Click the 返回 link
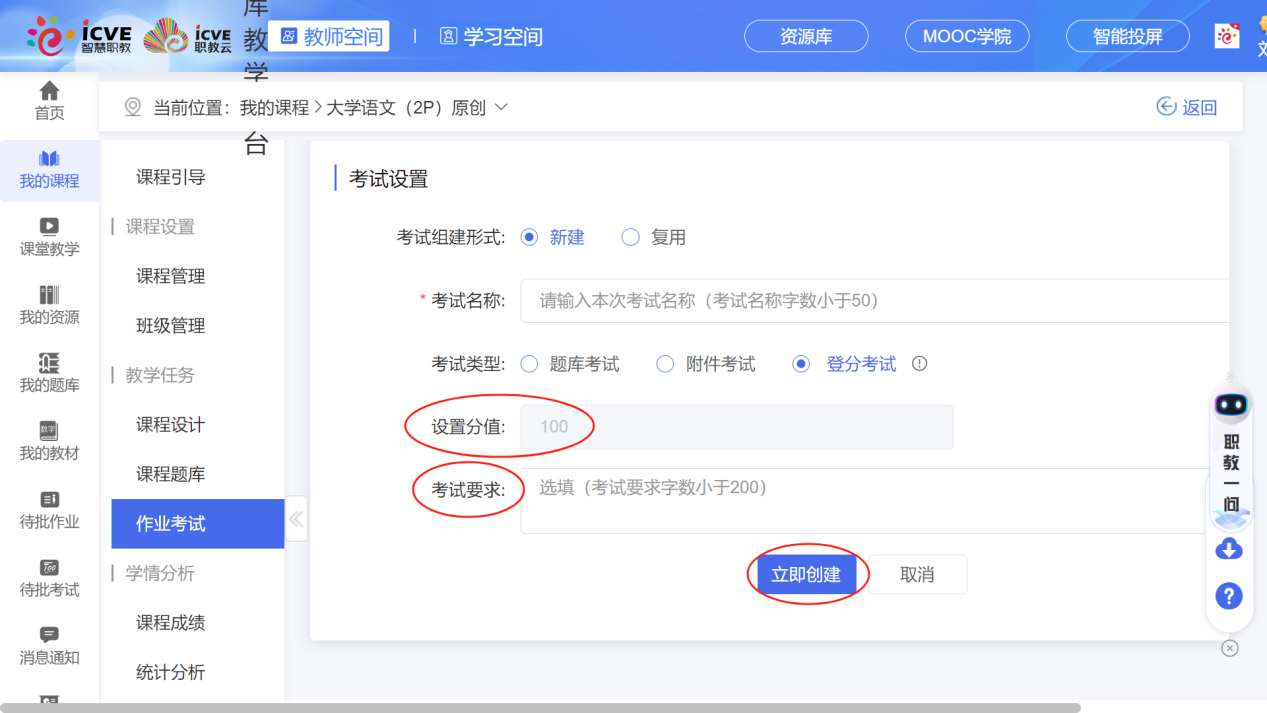The width and height of the screenshot is (1267, 713). point(1187,107)
